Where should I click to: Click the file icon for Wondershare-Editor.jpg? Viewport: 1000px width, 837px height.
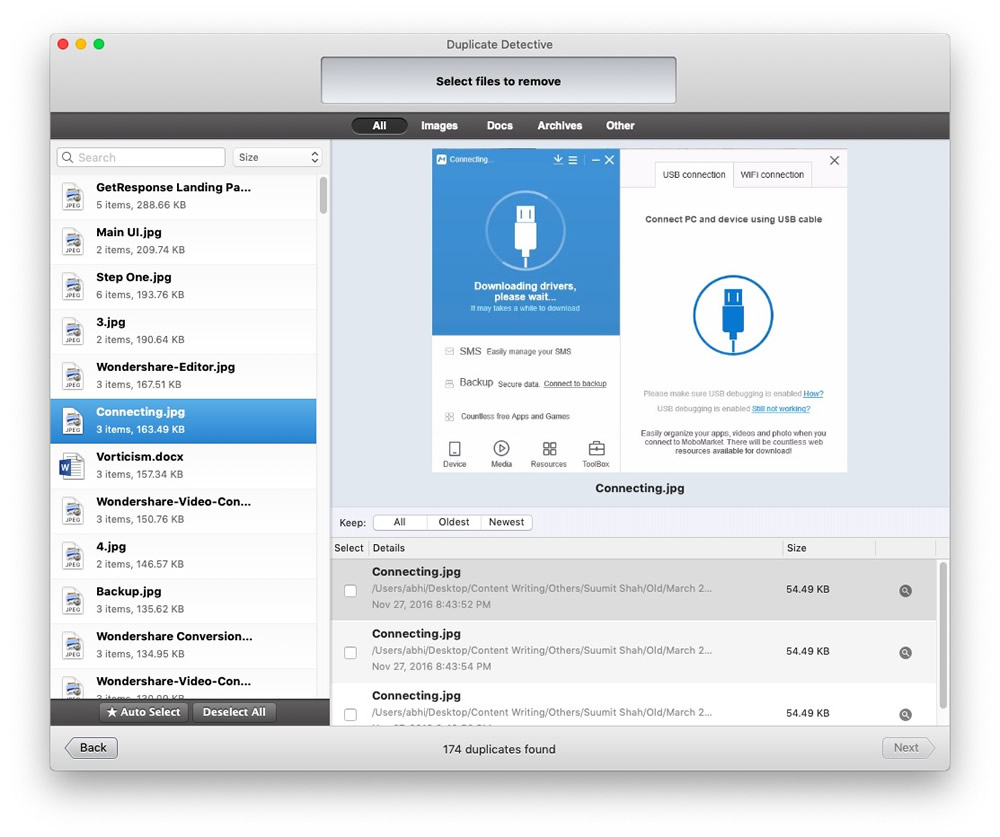click(73, 376)
